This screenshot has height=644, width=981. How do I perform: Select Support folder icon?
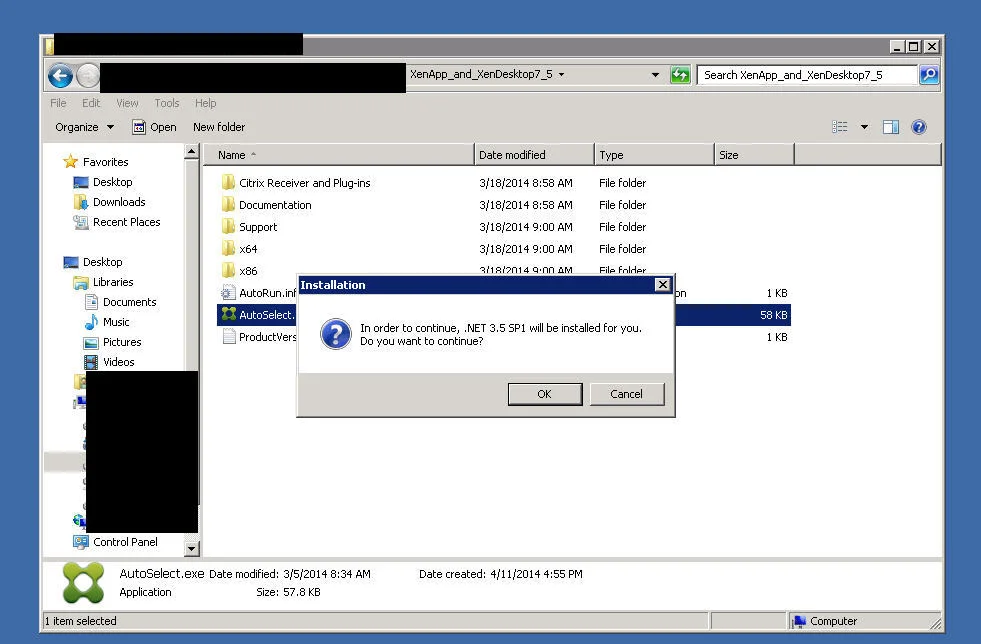(228, 227)
